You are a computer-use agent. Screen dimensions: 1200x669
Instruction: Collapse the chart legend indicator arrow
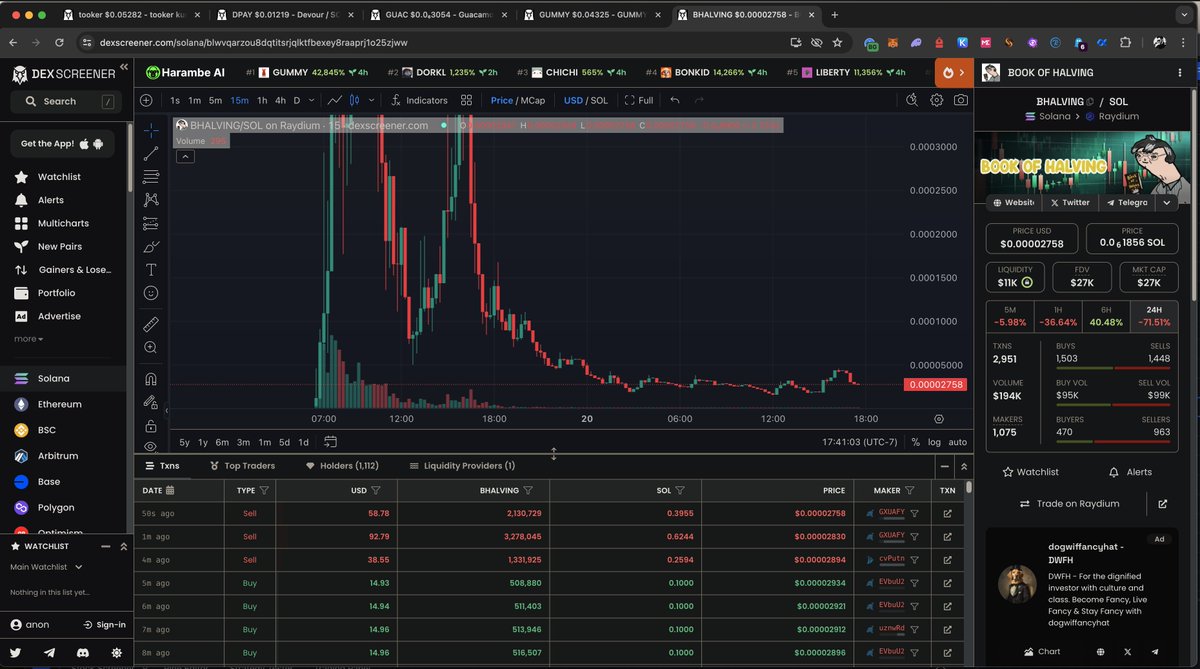(186, 156)
